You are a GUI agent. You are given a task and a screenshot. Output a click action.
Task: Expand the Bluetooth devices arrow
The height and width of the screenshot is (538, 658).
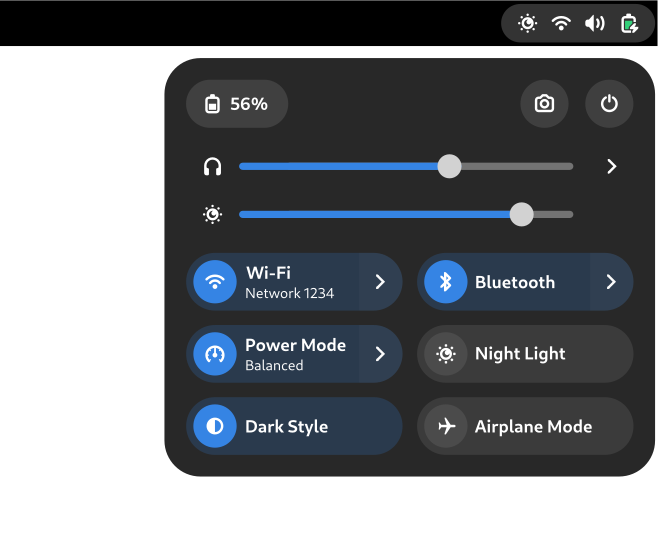611,282
